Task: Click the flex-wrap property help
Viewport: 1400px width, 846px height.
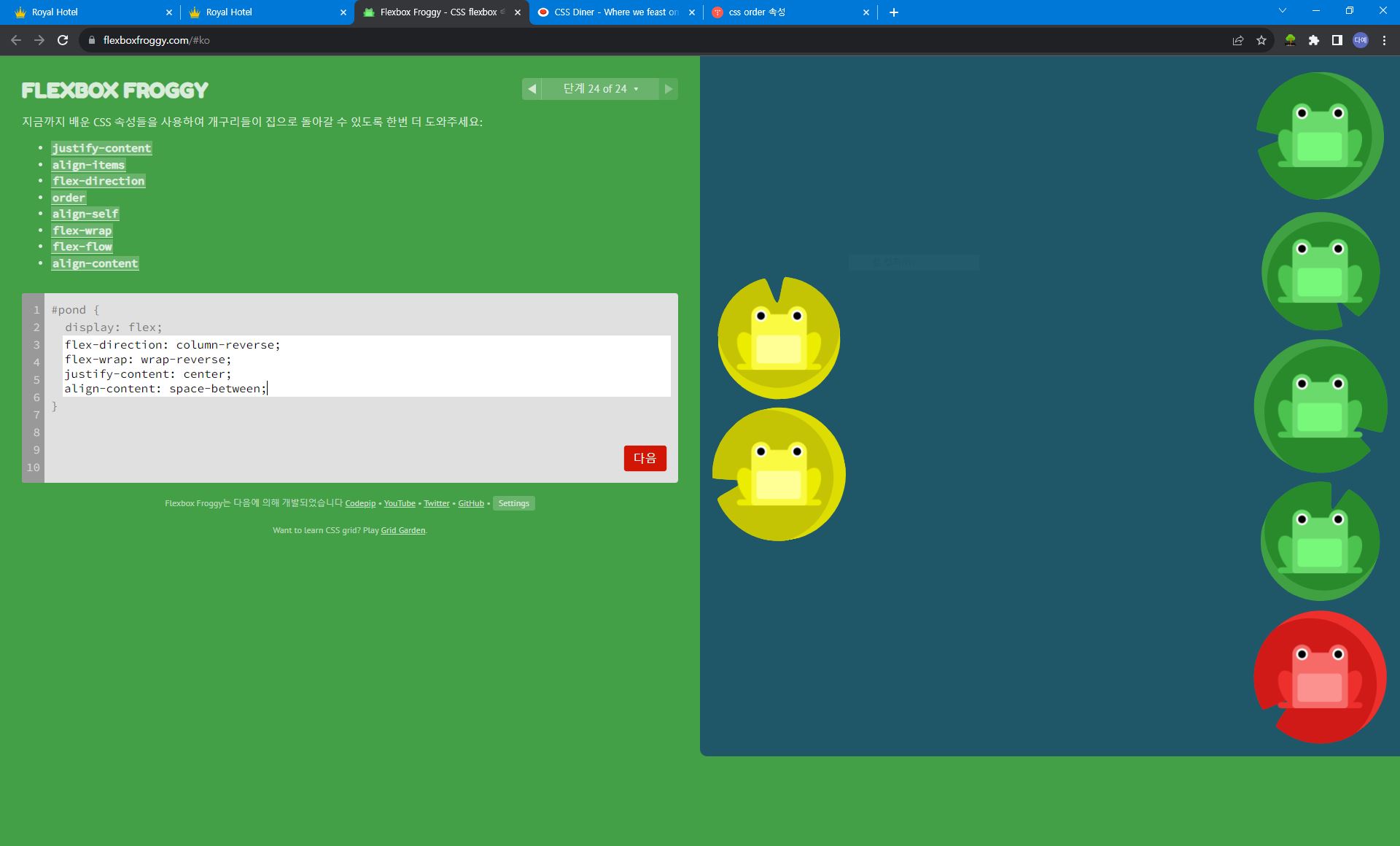Action: 82,230
